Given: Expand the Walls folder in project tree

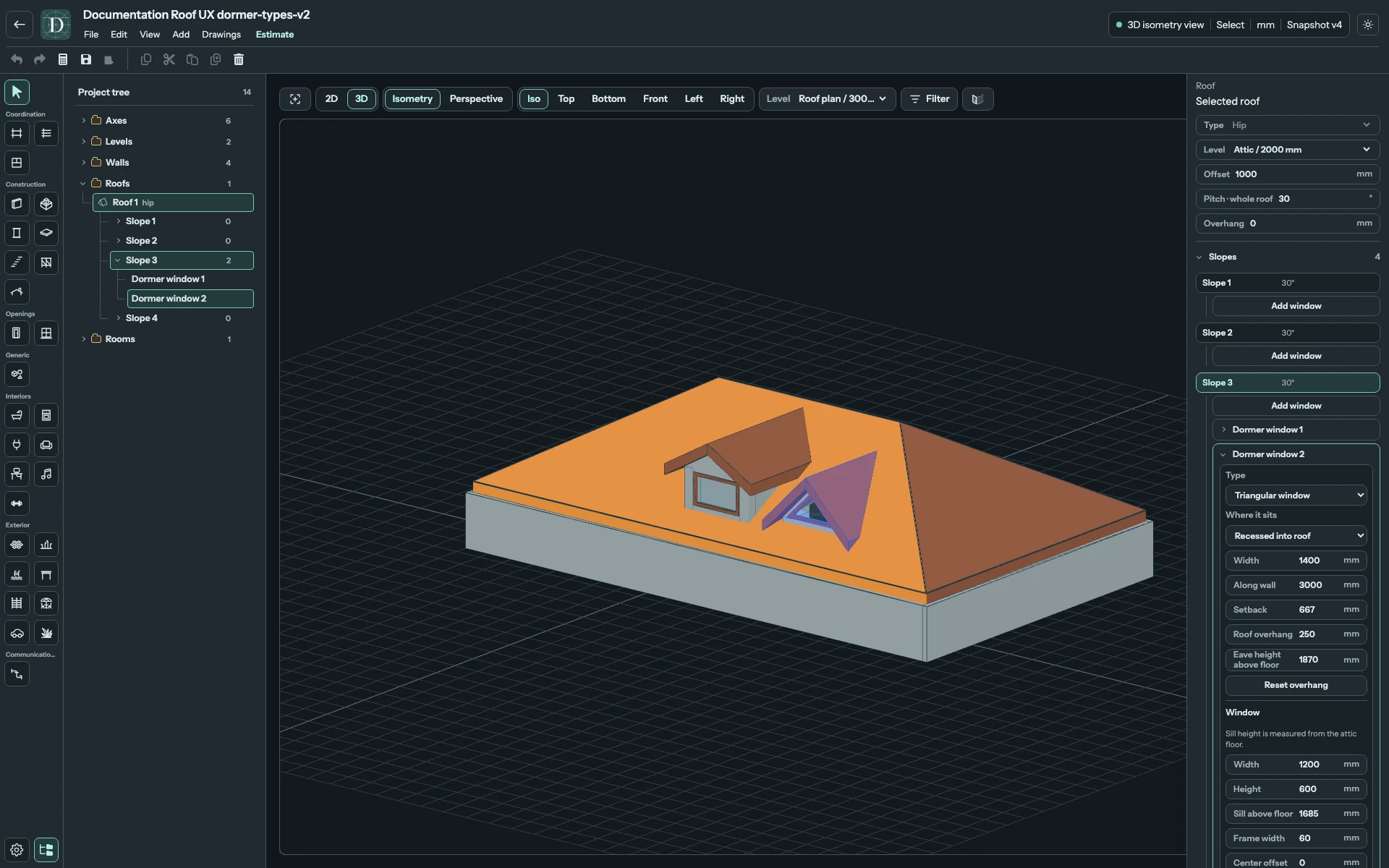Looking at the screenshot, I should (84, 163).
